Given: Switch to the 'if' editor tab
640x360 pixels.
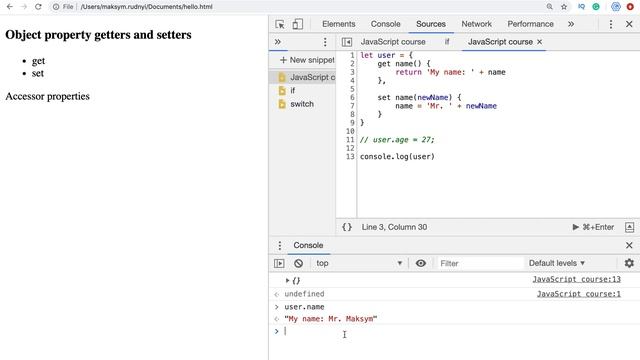Looking at the screenshot, I should (x=447, y=42).
